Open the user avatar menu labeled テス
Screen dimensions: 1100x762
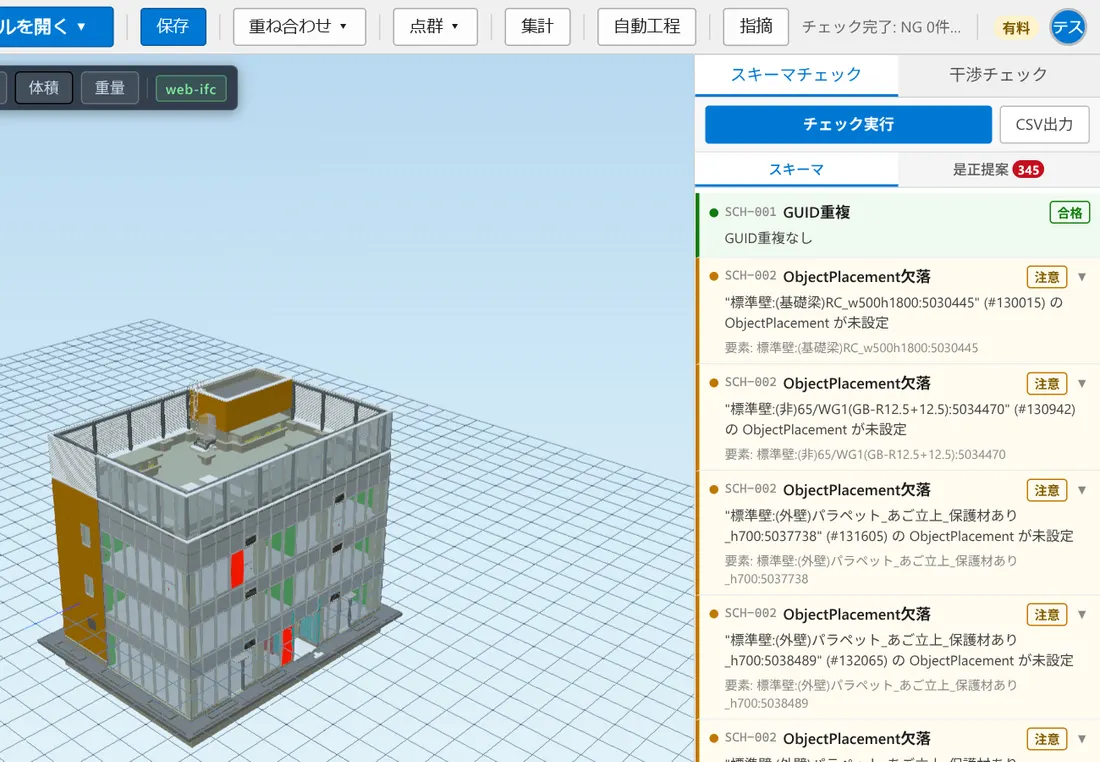(1068, 28)
